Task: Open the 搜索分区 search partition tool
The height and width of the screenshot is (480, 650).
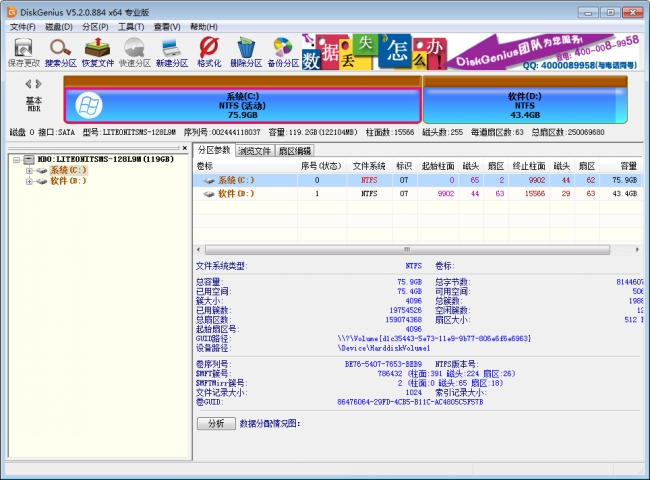Action: pyautogui.click(x=61, y=52)
